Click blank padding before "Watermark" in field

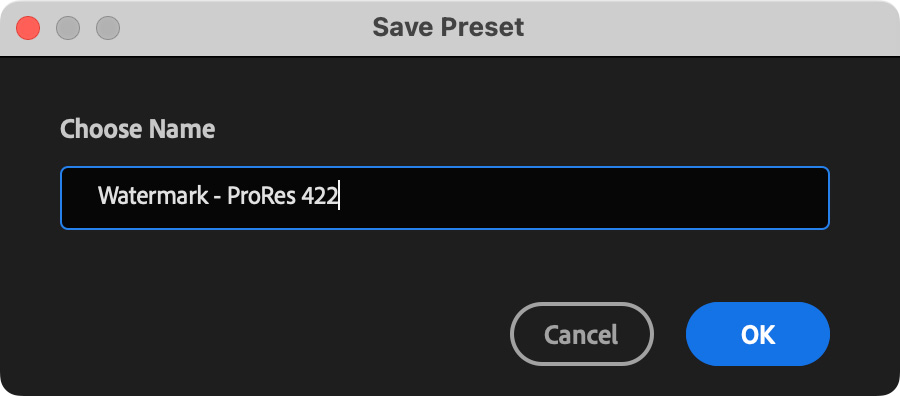79,198
